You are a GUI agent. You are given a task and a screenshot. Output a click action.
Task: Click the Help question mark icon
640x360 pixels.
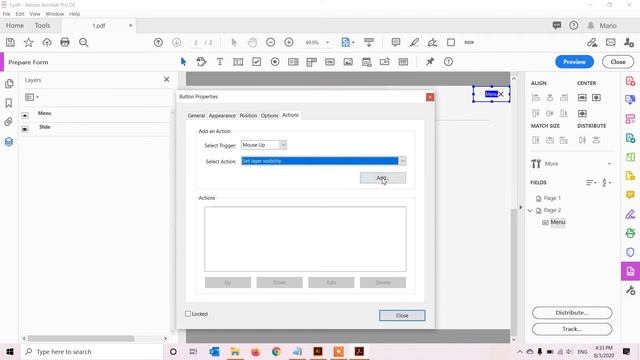[x=573, y=25]
